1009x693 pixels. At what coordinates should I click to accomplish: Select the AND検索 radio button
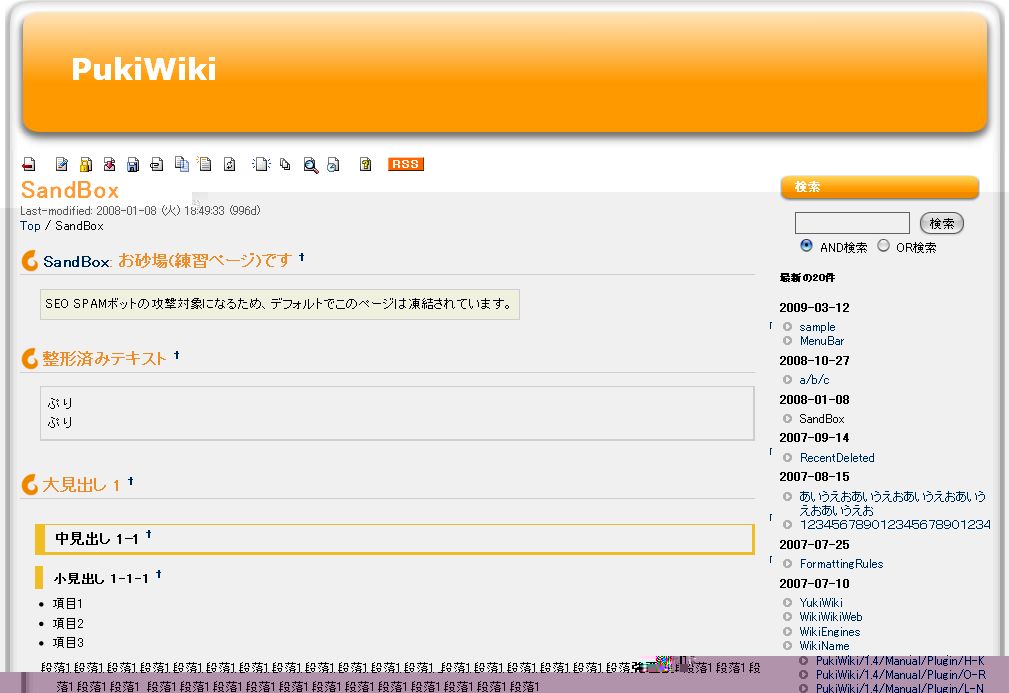click(x=806, y=246)
